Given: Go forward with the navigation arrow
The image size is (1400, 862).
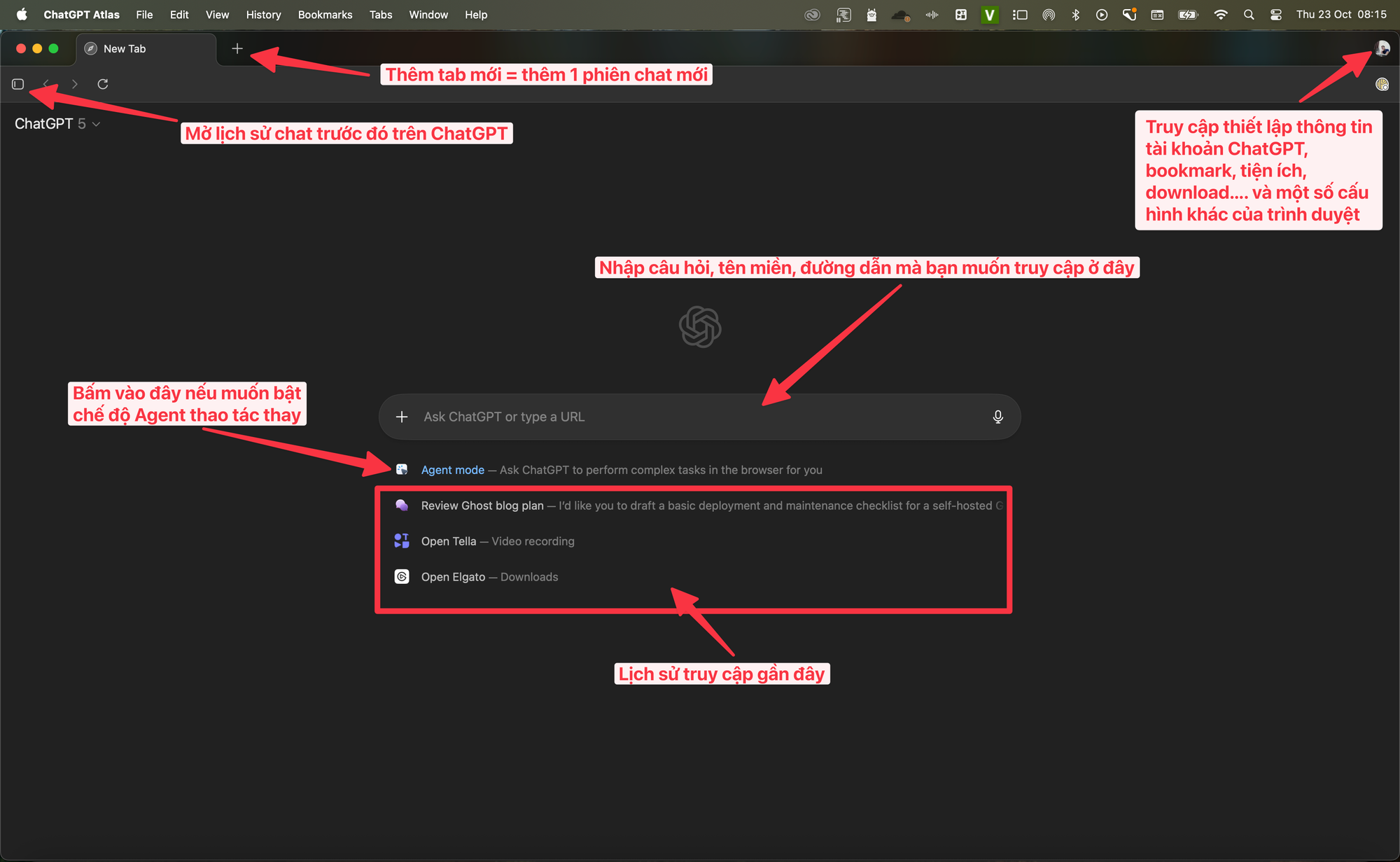Looking at the screenshot, I should point(75,84).
